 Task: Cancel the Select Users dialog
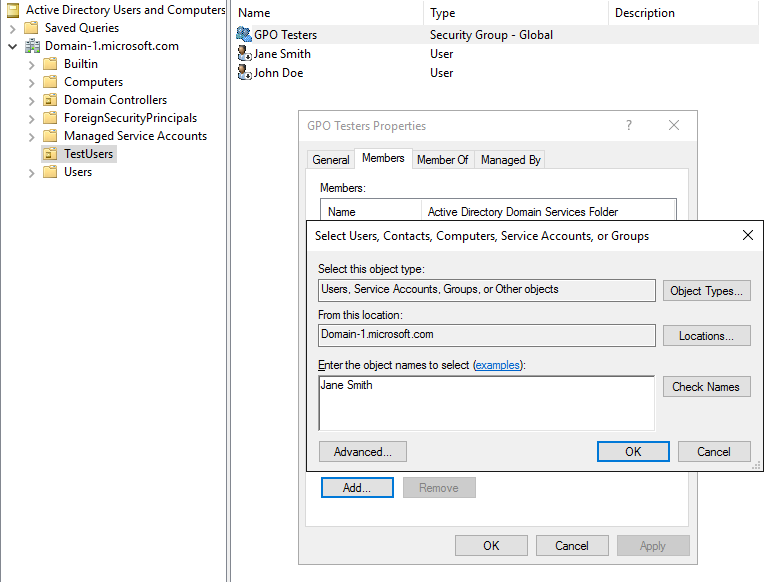[x=714, y=452]
